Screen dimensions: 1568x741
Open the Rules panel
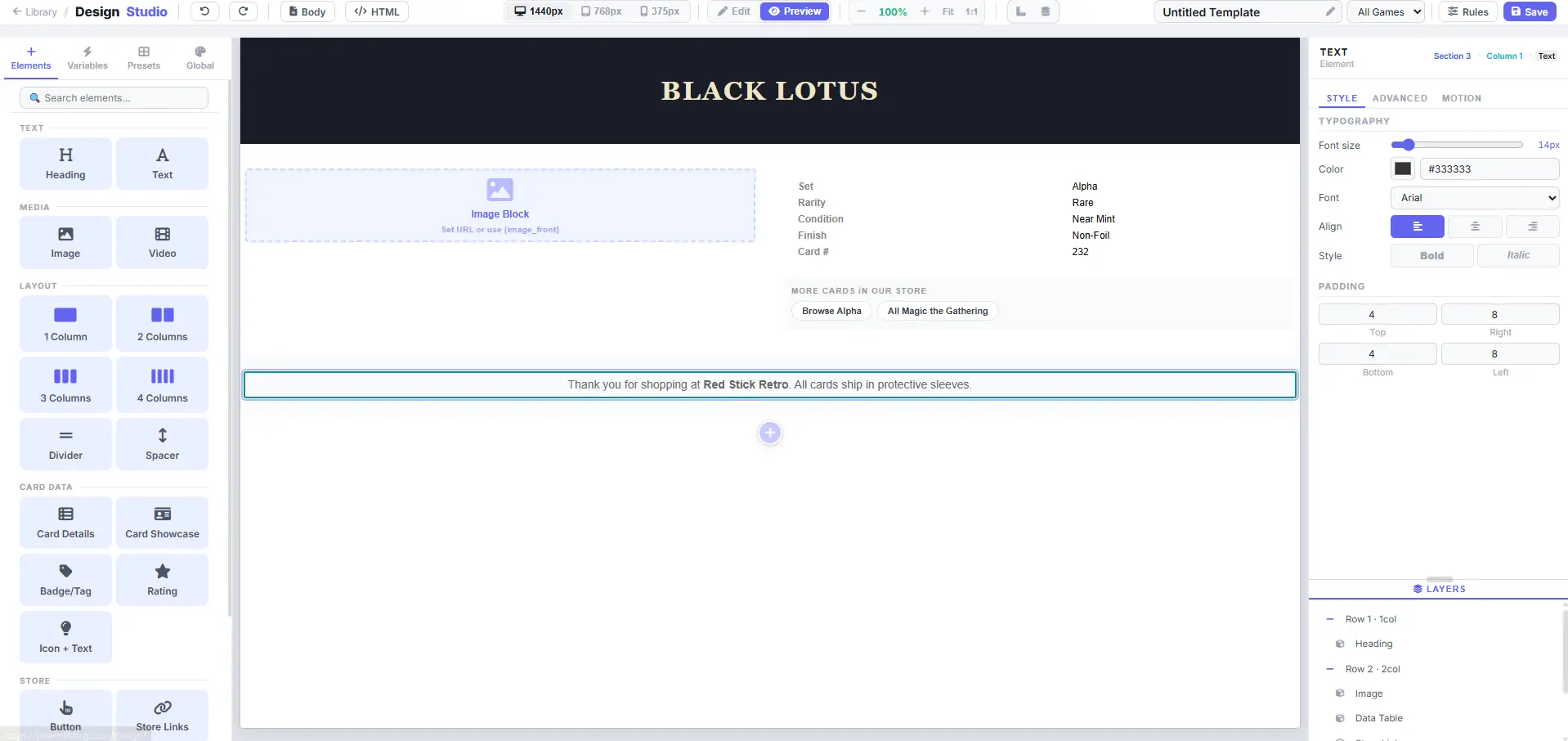[x=1468, y=11]
